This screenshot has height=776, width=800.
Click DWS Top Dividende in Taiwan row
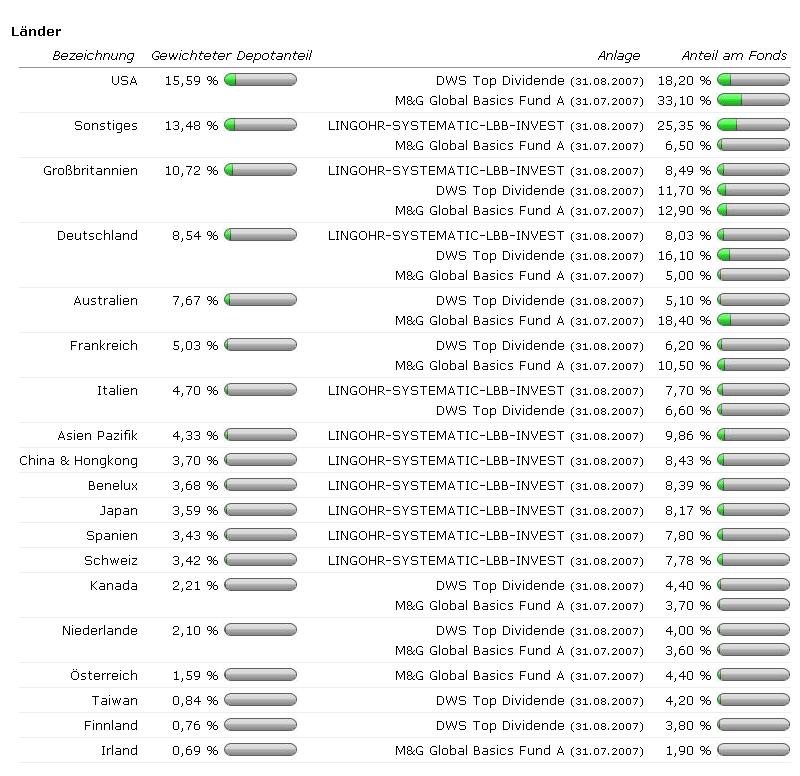tap(500, 700)
